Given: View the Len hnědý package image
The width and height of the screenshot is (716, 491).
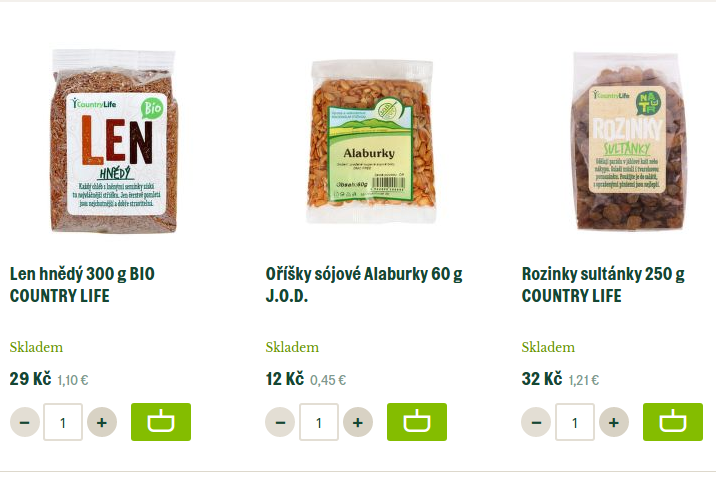Looking at the screenshot, I should [x=113, y=141].
